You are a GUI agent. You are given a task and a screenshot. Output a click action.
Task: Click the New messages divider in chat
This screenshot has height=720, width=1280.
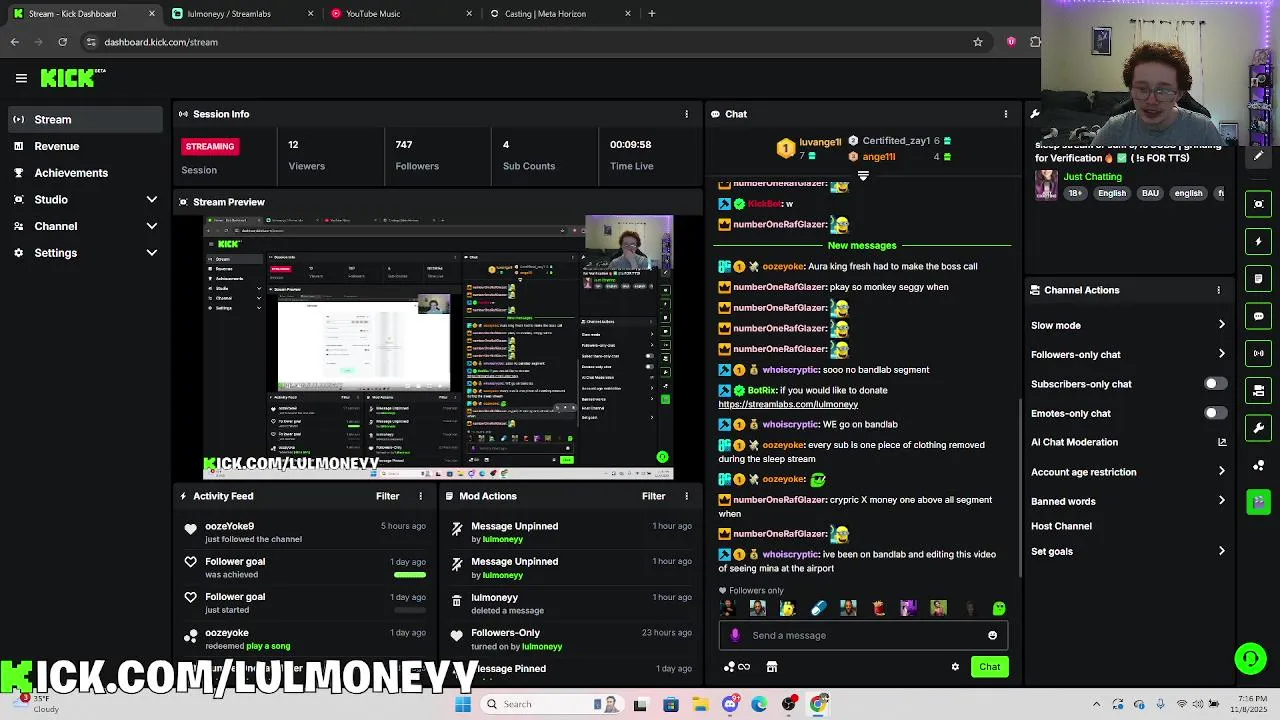coord(862,246)
